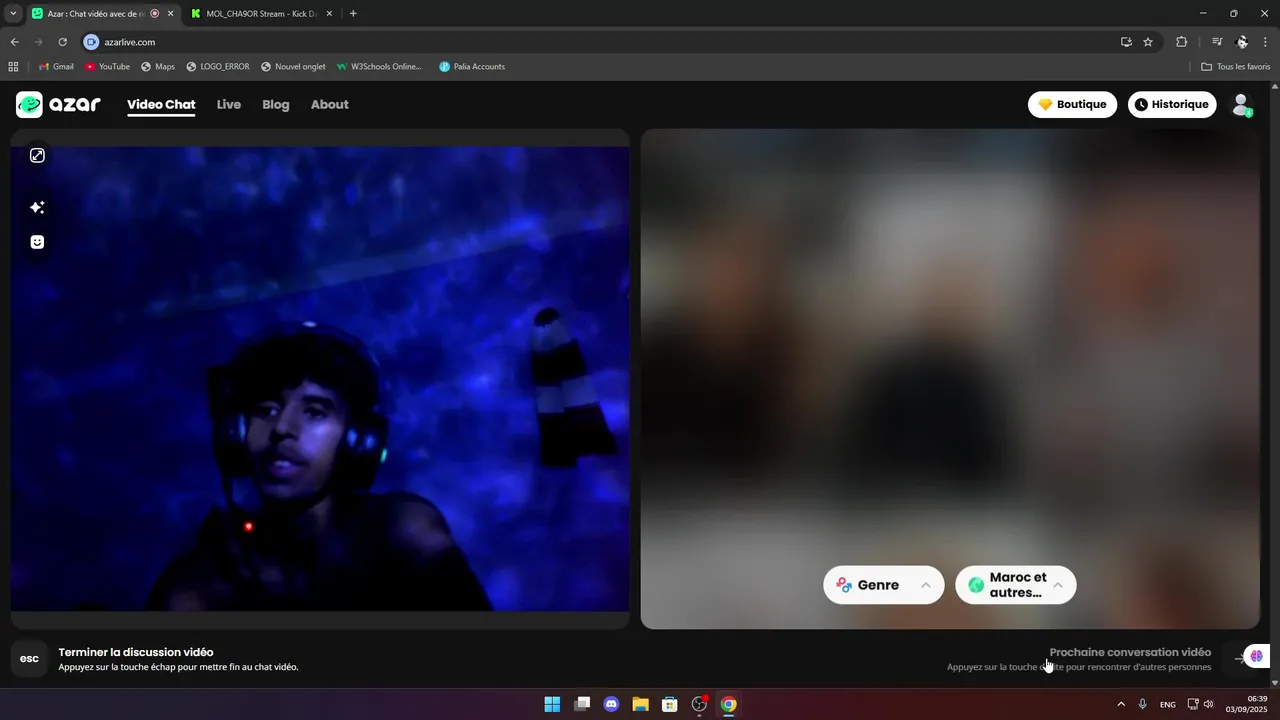Open Windows Start menu
Screen dimensions: 1280x720
coord(552,704)
